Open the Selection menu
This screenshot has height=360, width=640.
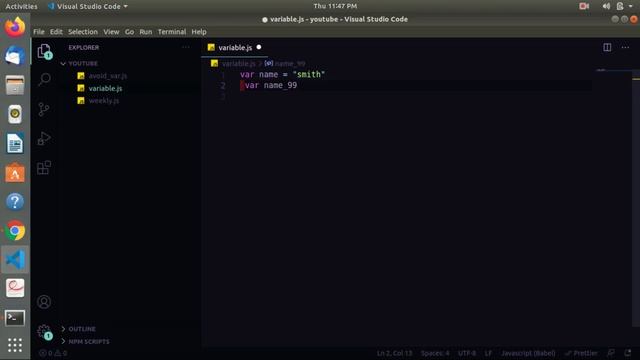click(x=83, y=32)
